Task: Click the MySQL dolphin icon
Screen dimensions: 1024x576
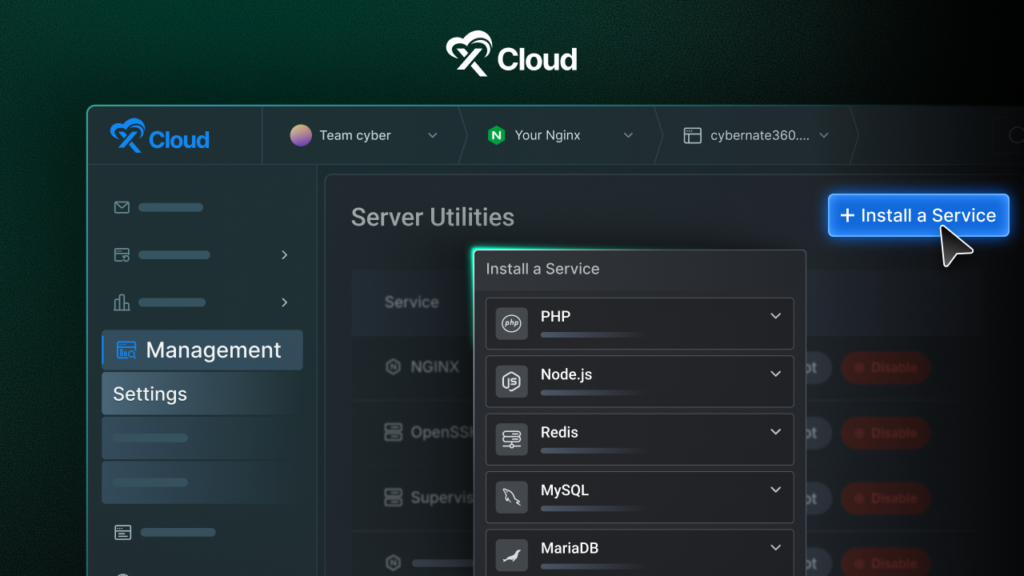Action: click(x=511, y=497)
